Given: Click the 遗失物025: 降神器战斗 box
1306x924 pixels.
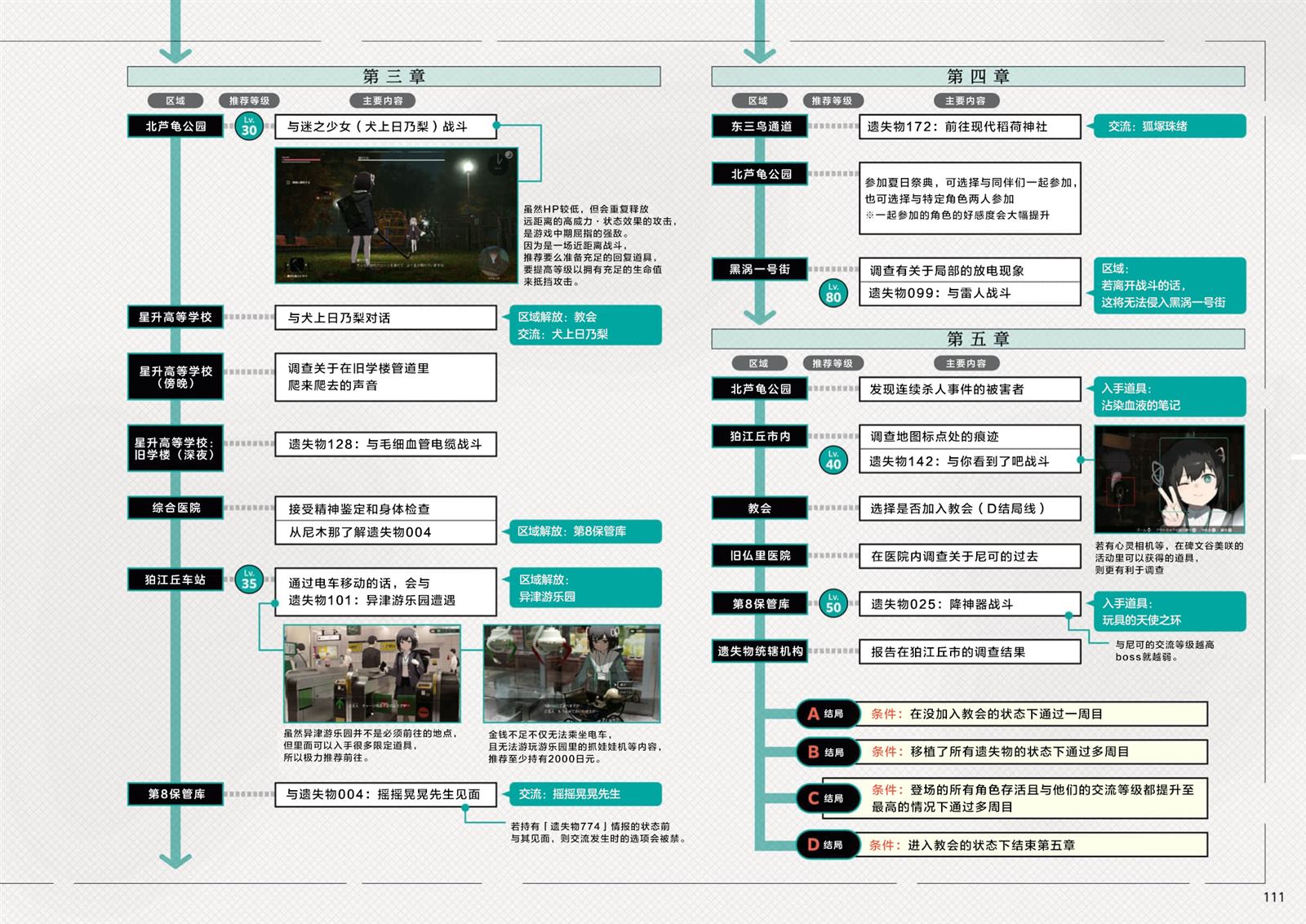Looking at the screenshot, I should click(x=970, y=604).
